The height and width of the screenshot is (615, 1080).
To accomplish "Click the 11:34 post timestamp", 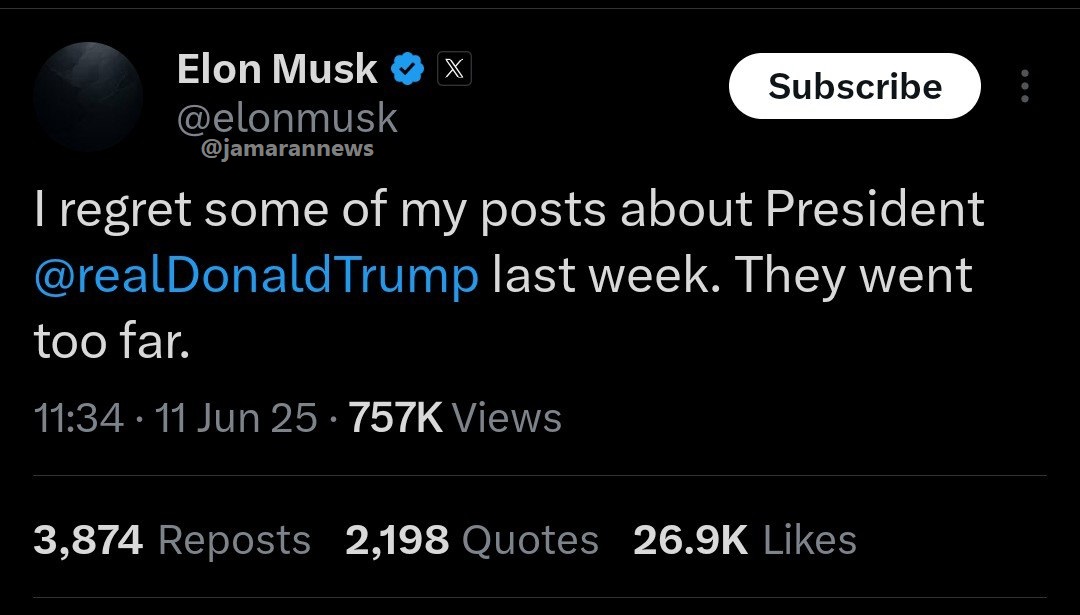I will 78,418.
